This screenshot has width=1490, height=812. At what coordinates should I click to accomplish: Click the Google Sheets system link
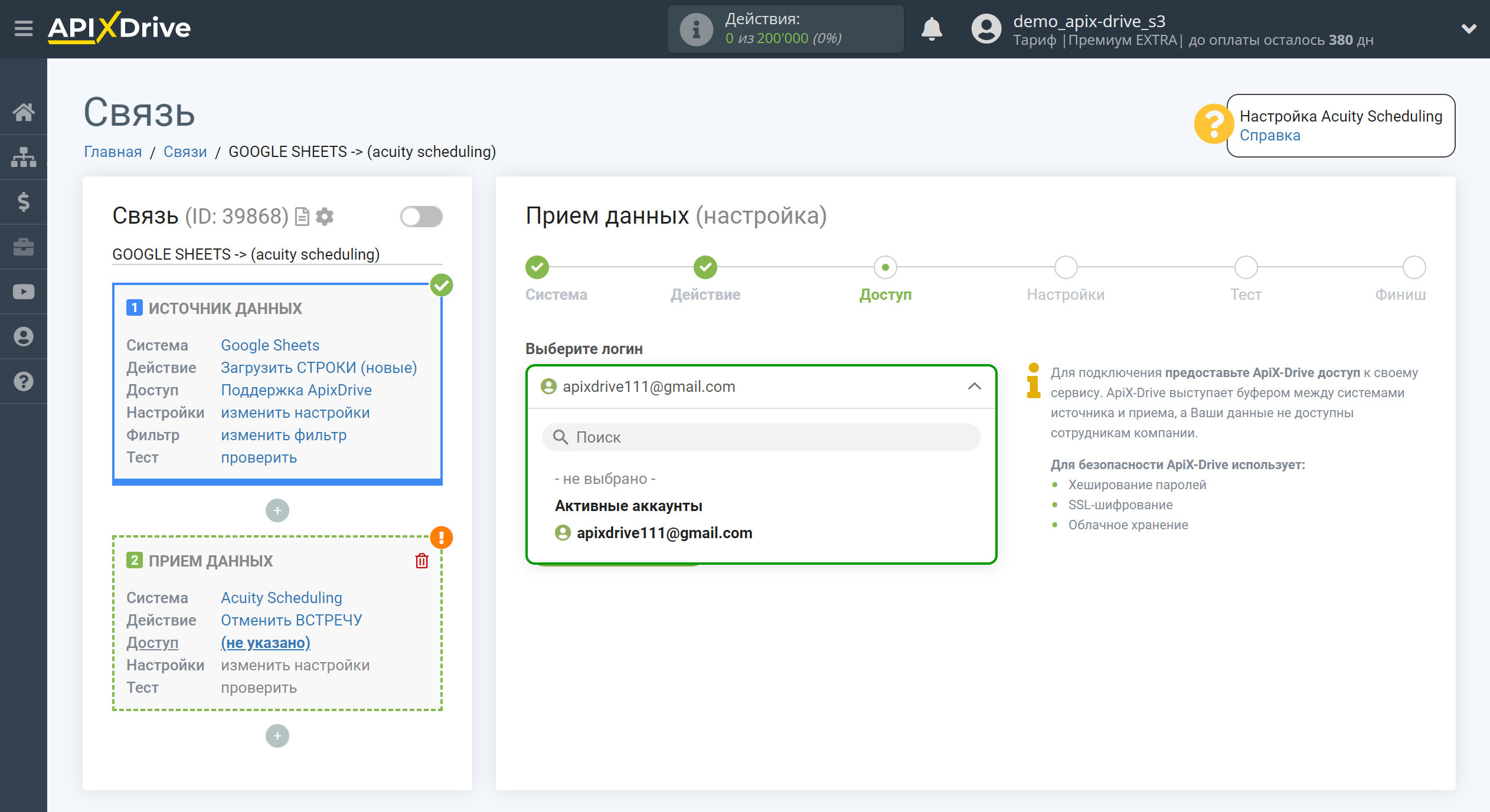[270, 345]
